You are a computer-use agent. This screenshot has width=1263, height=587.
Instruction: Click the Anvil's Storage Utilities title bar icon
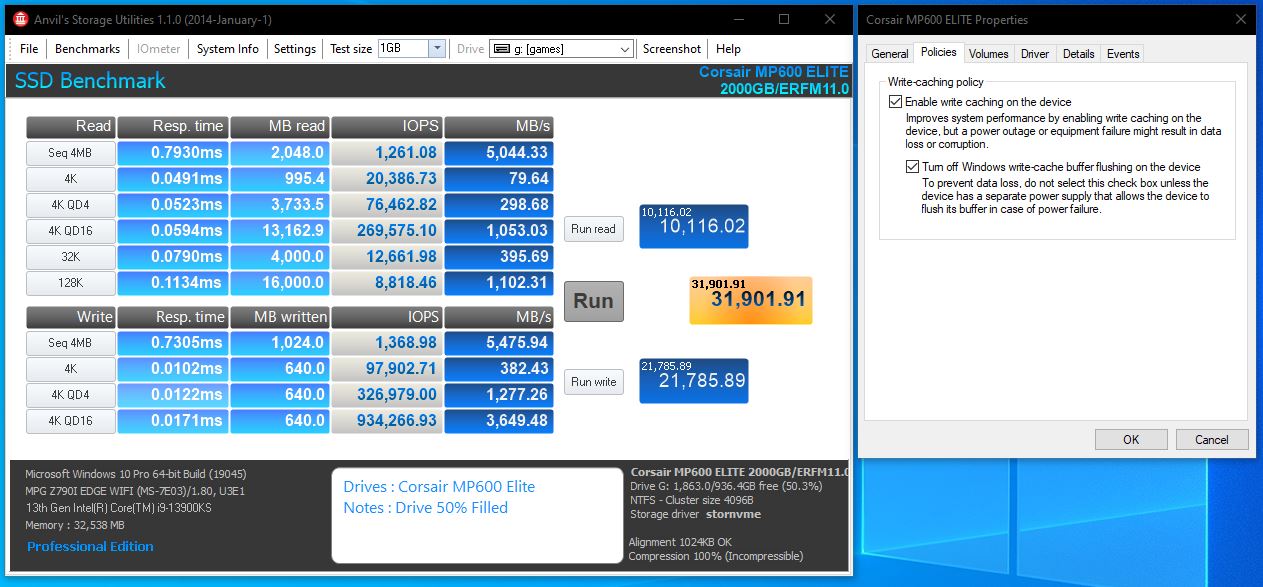[18, 20]
